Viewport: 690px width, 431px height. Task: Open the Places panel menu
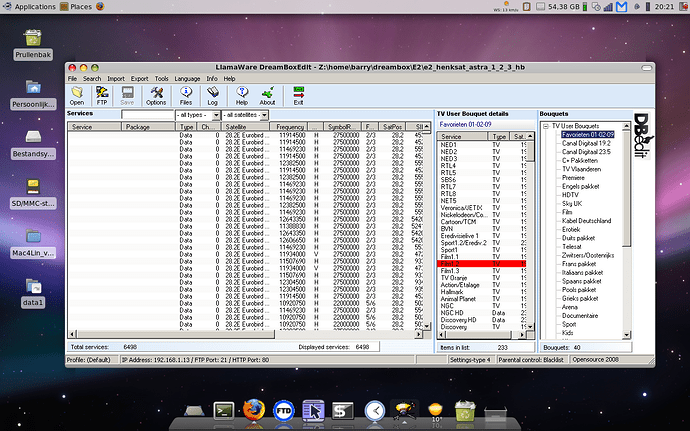pyautogui.click(x=76, y=7)
